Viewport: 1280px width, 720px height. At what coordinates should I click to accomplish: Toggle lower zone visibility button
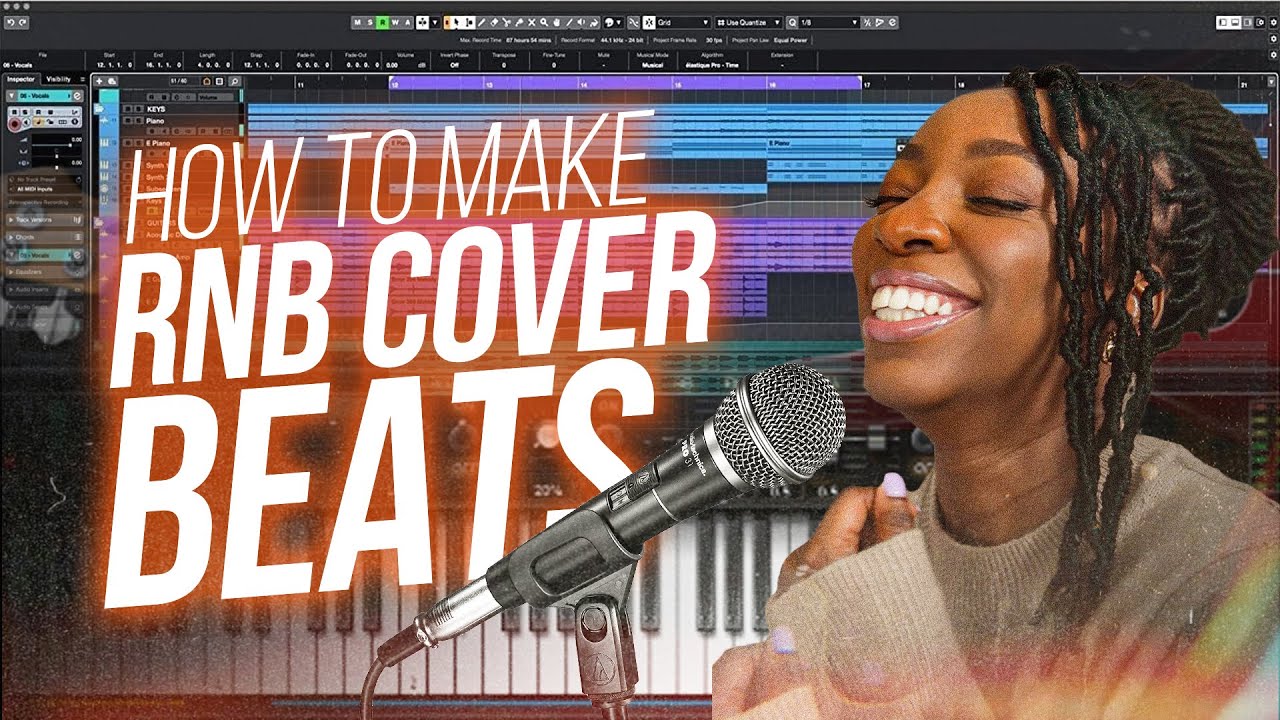[1235, 22]
